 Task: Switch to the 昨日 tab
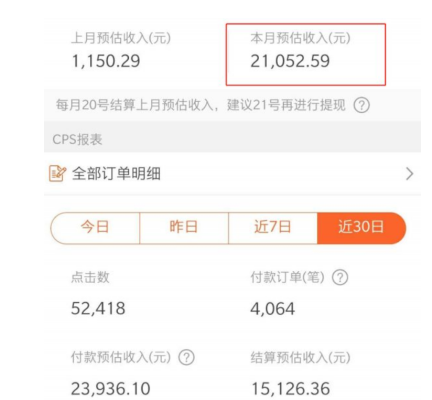[x=184, y=228]
